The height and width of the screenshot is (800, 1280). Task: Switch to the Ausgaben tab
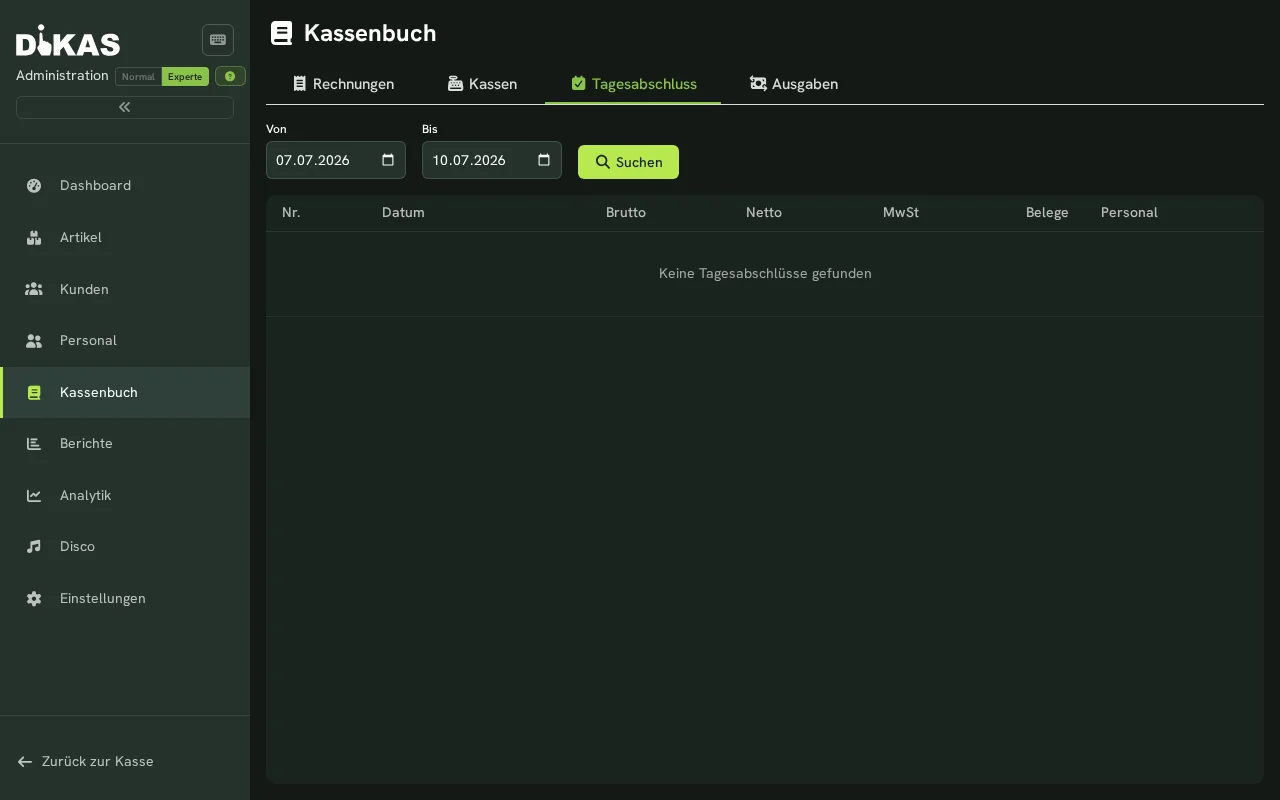794,84
